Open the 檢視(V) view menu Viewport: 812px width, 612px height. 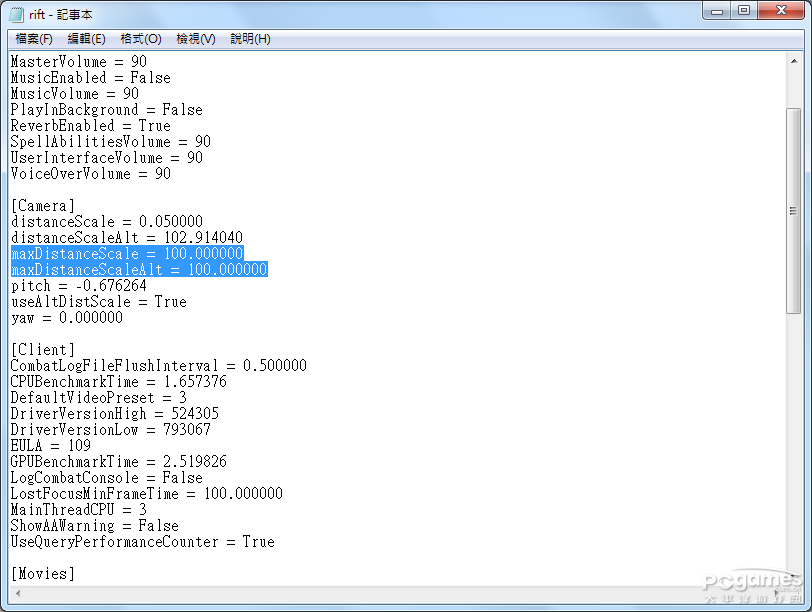click(x=195, y=39)
